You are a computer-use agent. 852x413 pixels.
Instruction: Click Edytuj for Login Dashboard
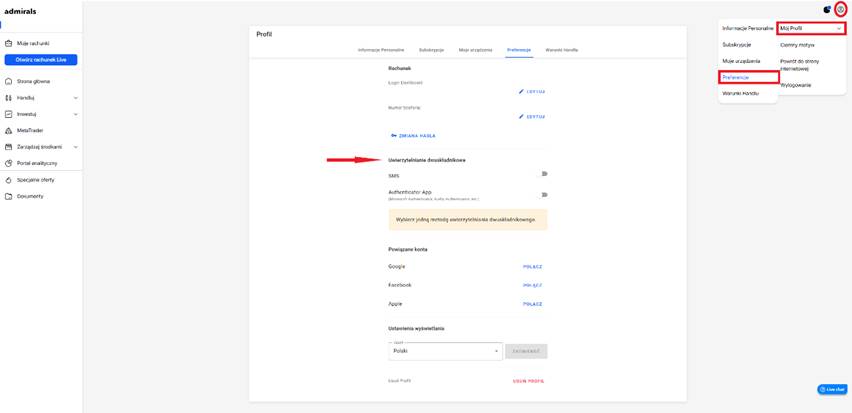click(x=531, y=91)
